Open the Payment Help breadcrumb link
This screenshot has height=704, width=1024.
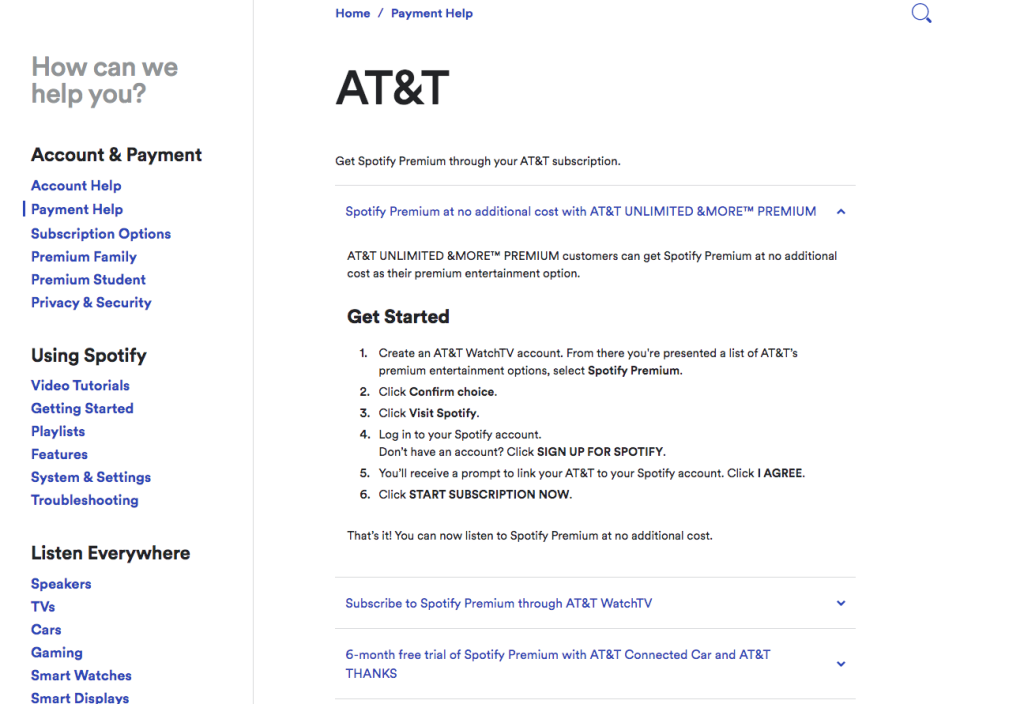click(432, 13)
